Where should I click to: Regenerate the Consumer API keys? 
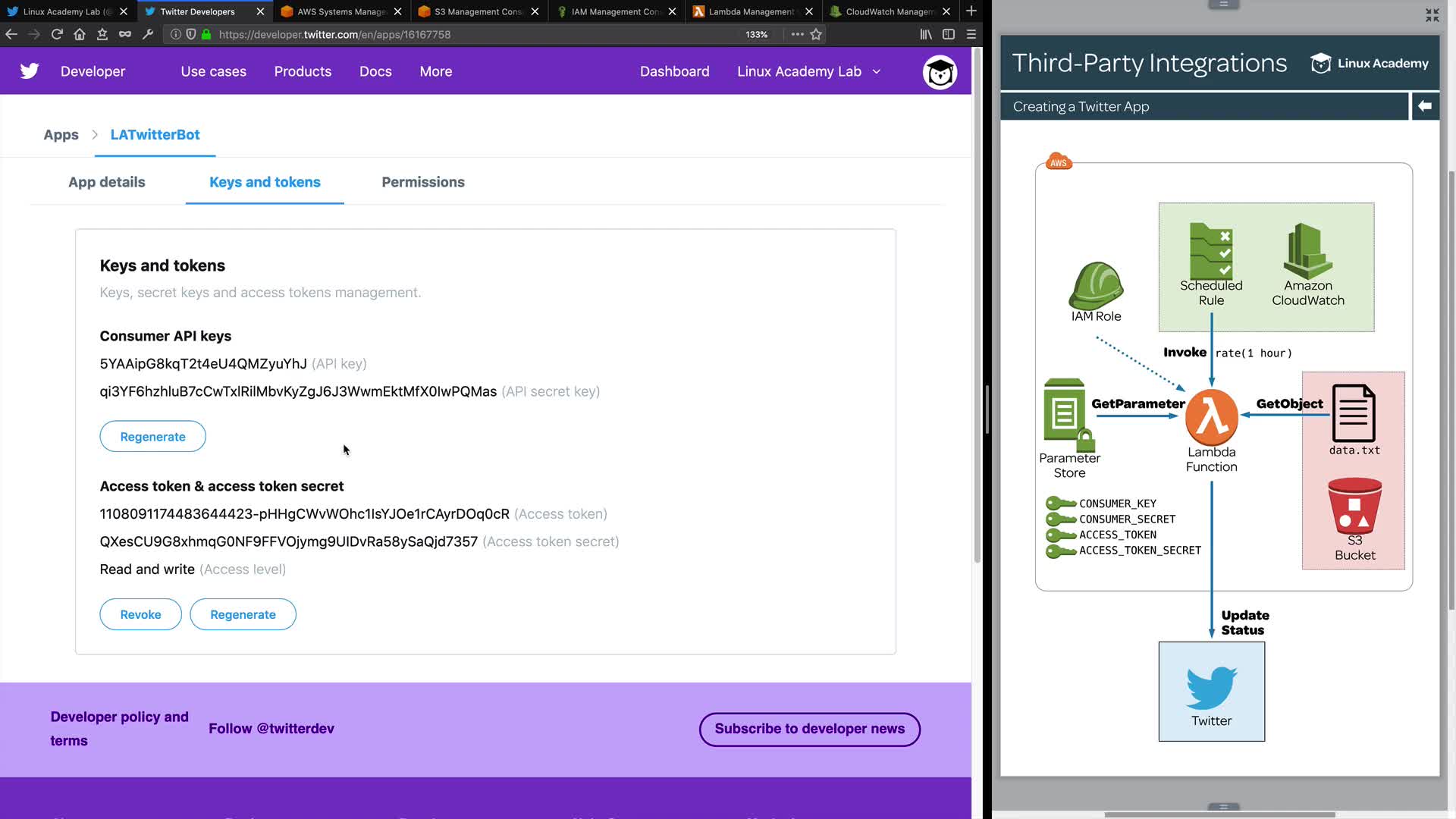click(x=152, y=437)
